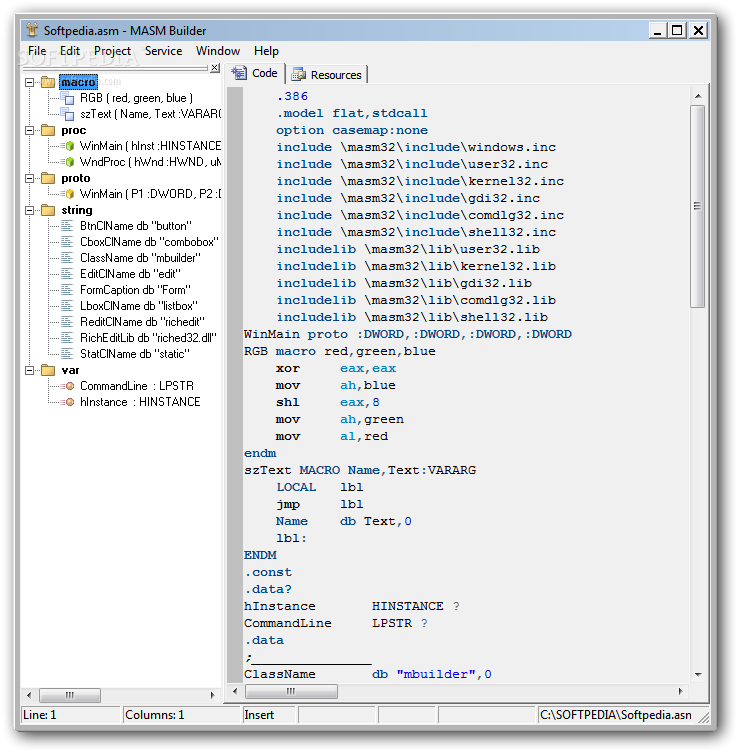Click the StatClName string icon
The image size is (738, 752).
coord(67,354)
